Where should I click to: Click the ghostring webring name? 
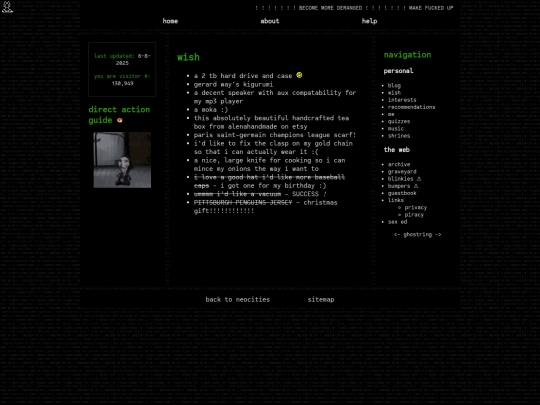(x=417, y=235)
